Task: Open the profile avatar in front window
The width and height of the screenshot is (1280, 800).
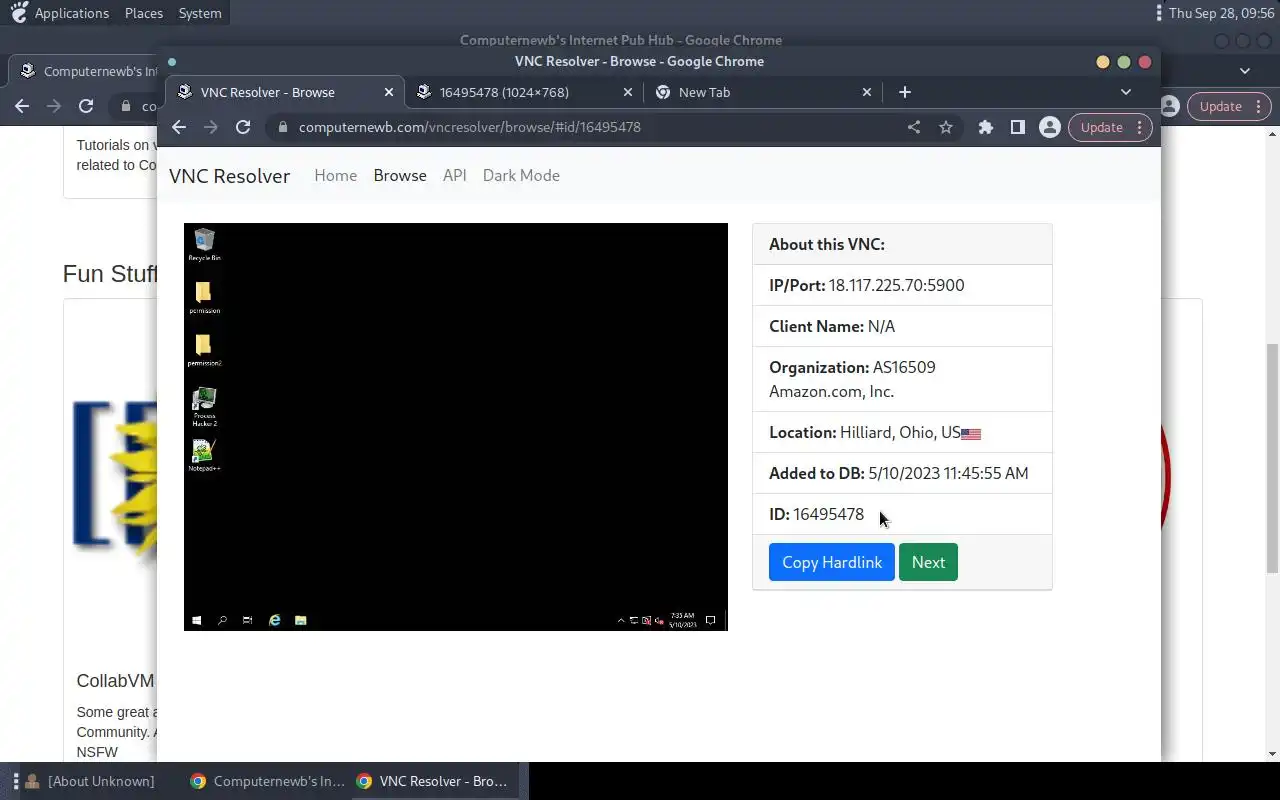Action: [x=1049, y=127]
